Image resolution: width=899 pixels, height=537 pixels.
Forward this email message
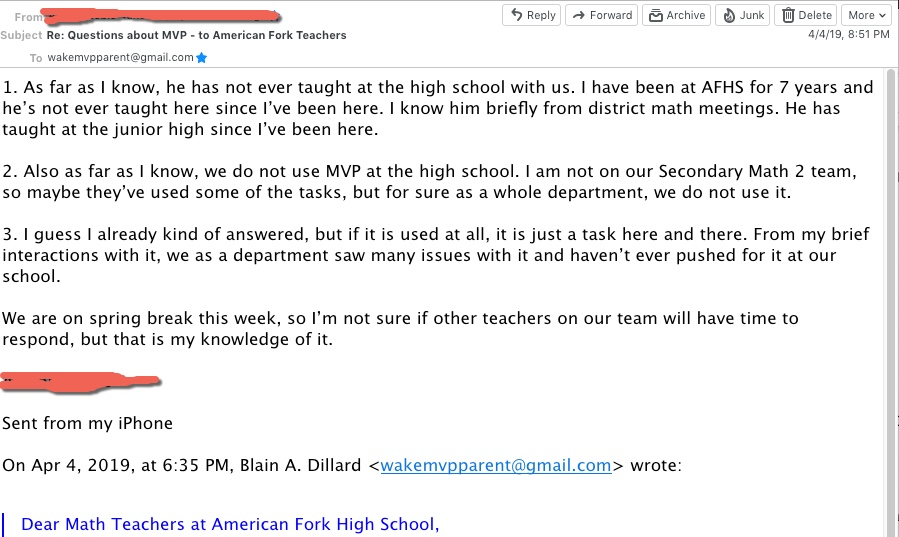601,15
